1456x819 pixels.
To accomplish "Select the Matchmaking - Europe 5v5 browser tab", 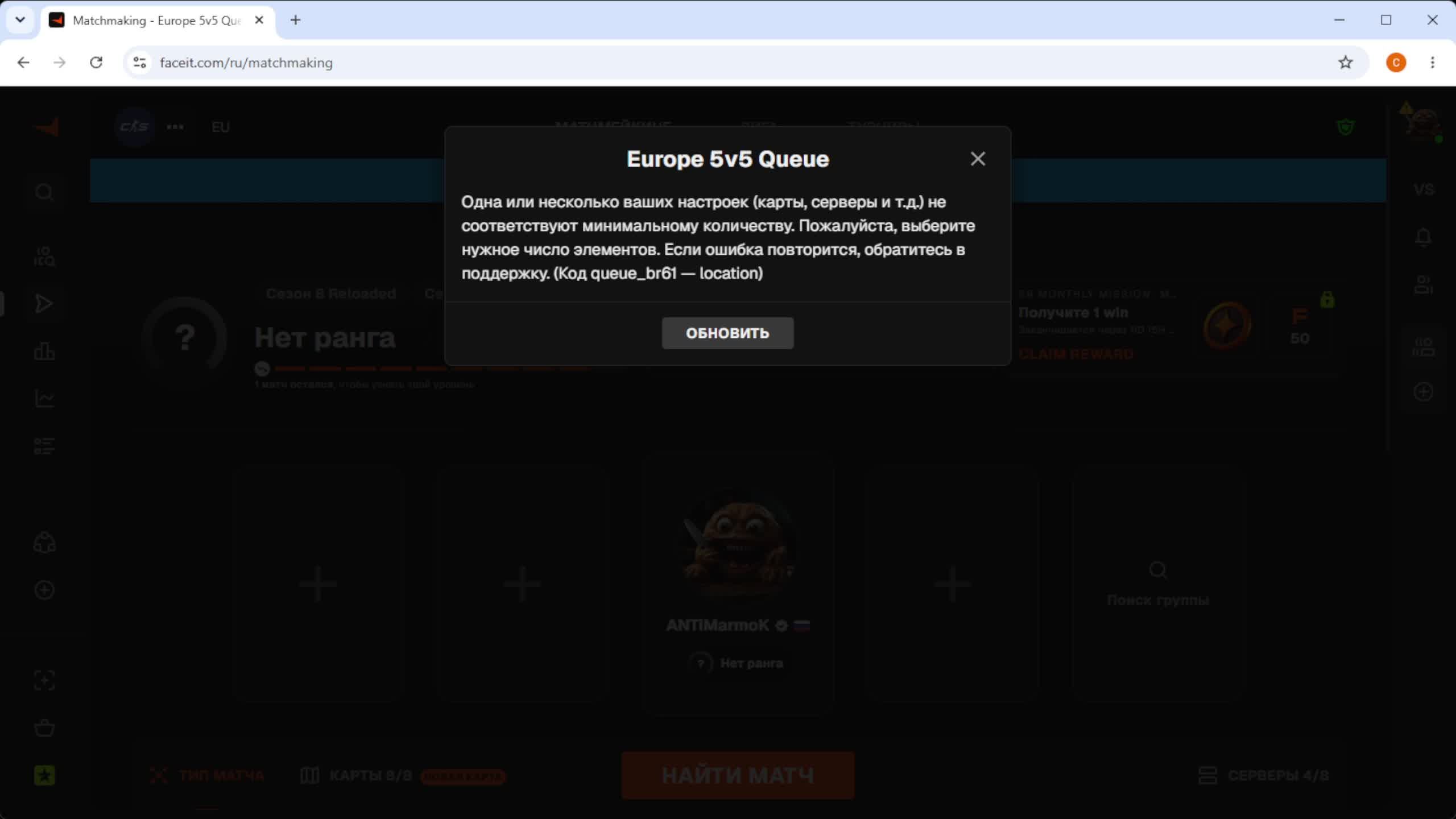I will 157,20.
